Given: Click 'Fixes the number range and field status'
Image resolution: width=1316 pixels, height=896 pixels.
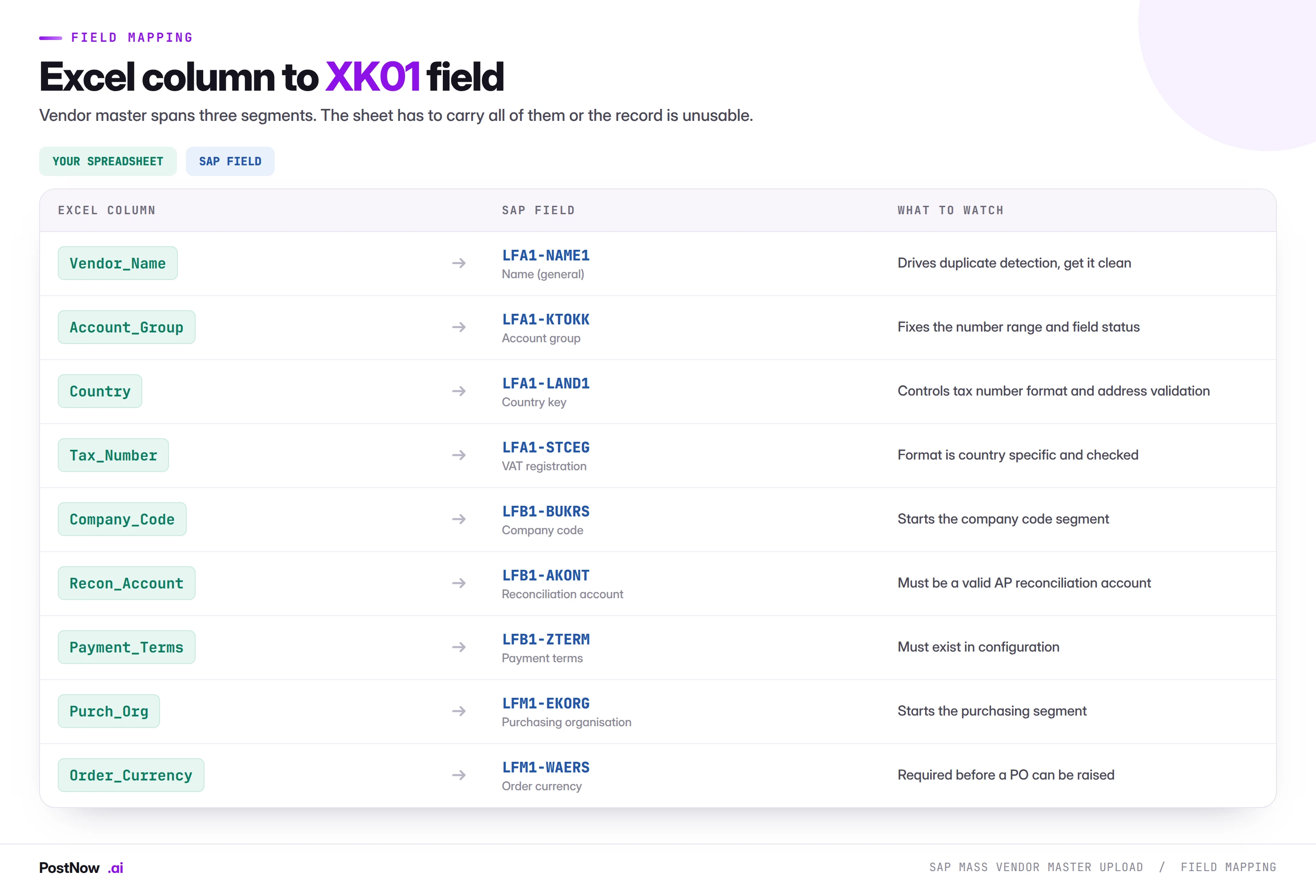Looking at the screenshot, I should coord(1019,327).
